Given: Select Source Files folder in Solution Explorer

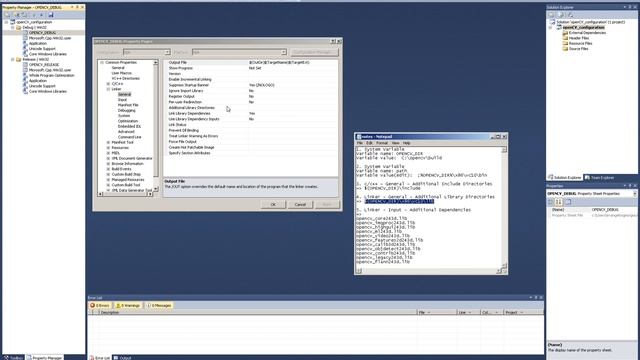Looking at the screenshot, I should pyautogui.click(x=578, y=49).
